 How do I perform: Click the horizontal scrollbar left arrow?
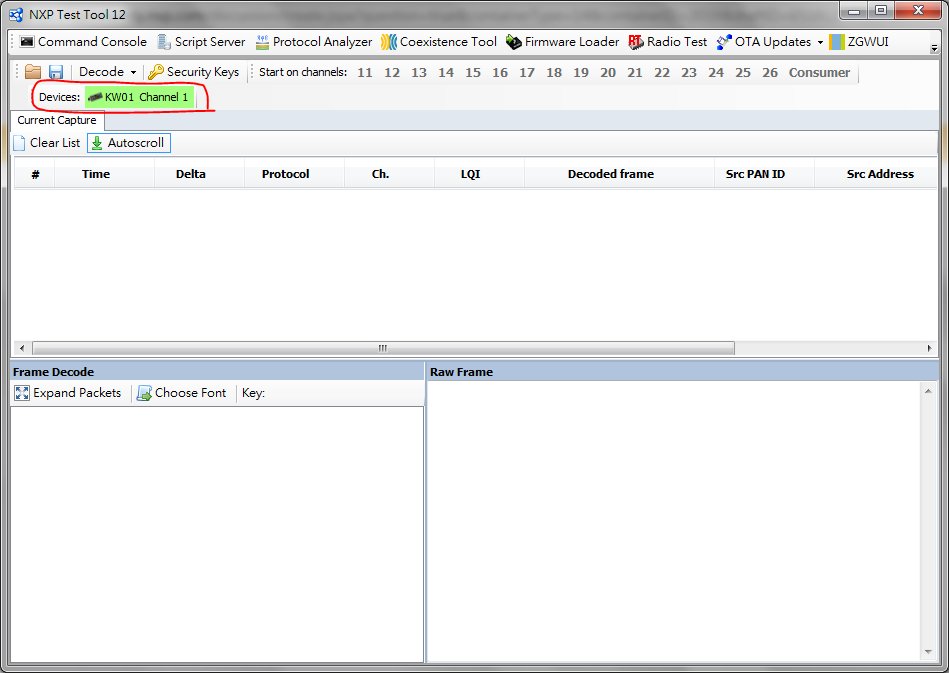click(x=22, y=348)
